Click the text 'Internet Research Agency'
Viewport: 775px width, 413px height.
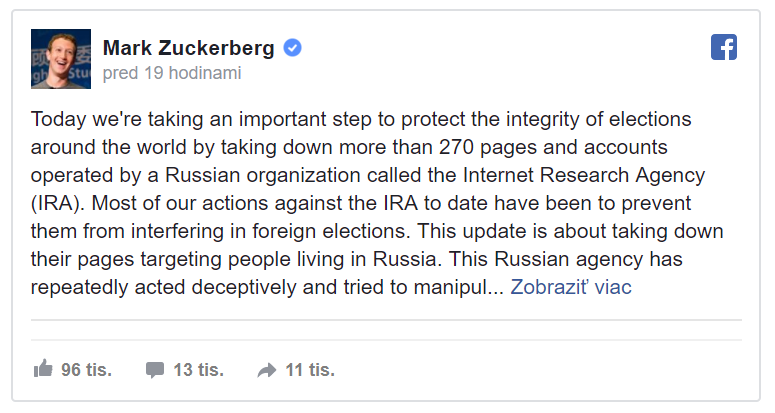click(x=584, y=175)
